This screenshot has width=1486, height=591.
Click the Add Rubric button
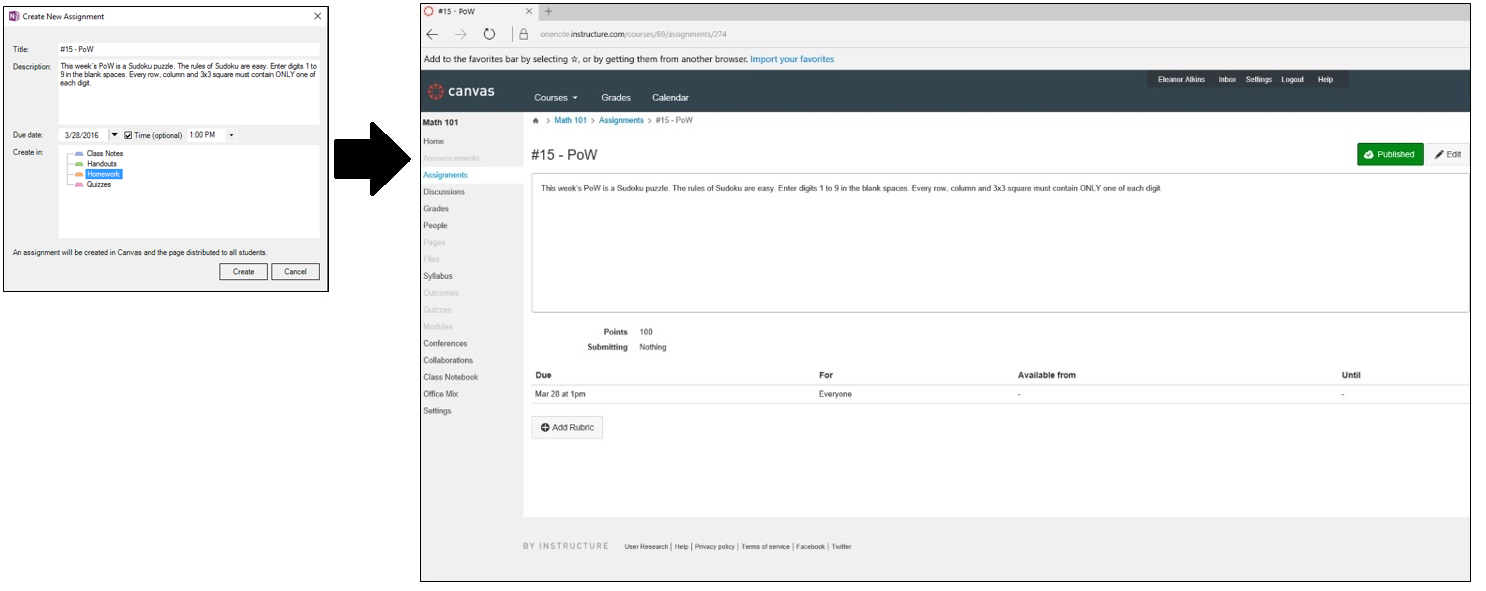pyautogui.click(x=567, y=427)
